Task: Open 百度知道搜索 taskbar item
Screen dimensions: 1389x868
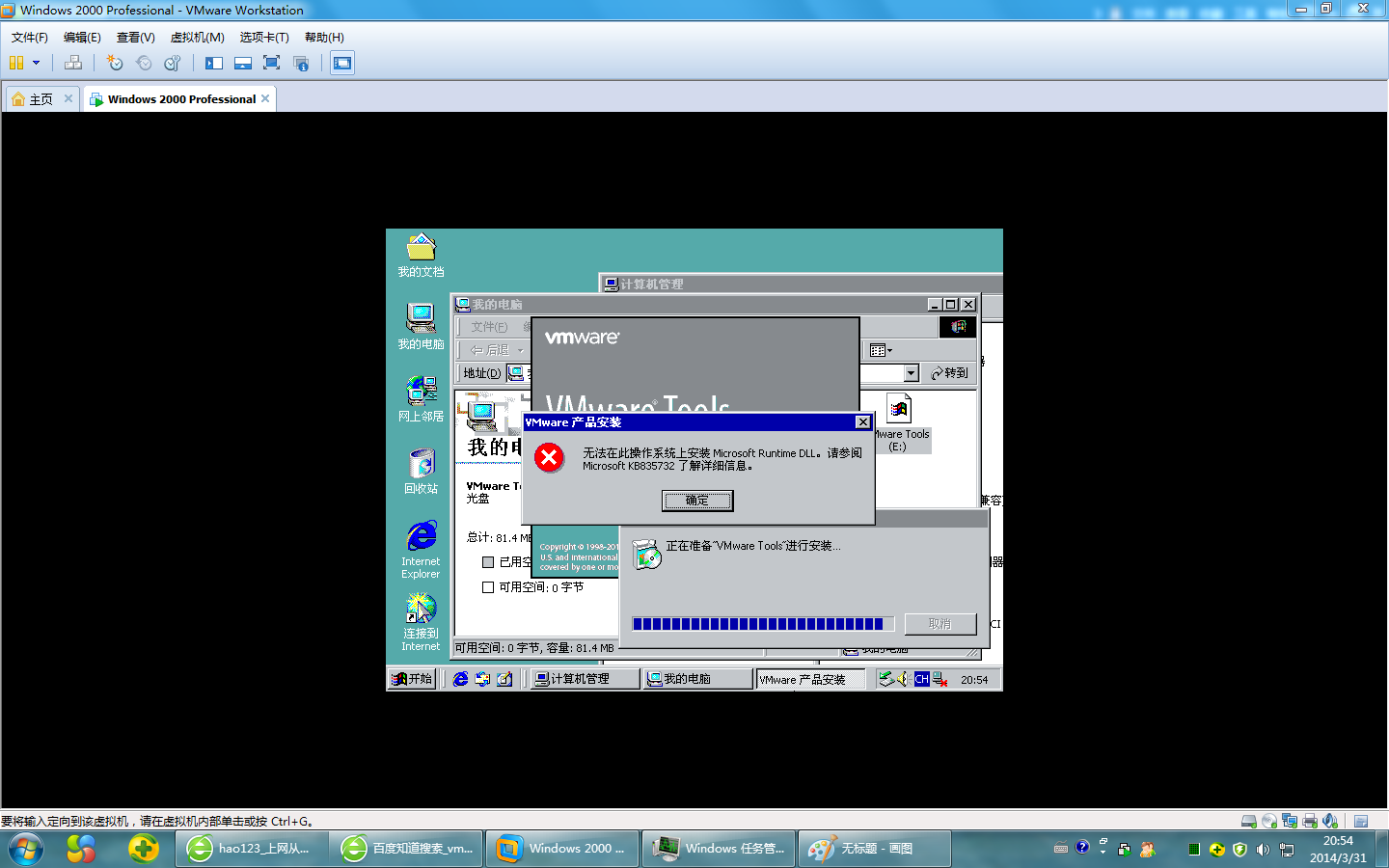Action: click(407, 849)
